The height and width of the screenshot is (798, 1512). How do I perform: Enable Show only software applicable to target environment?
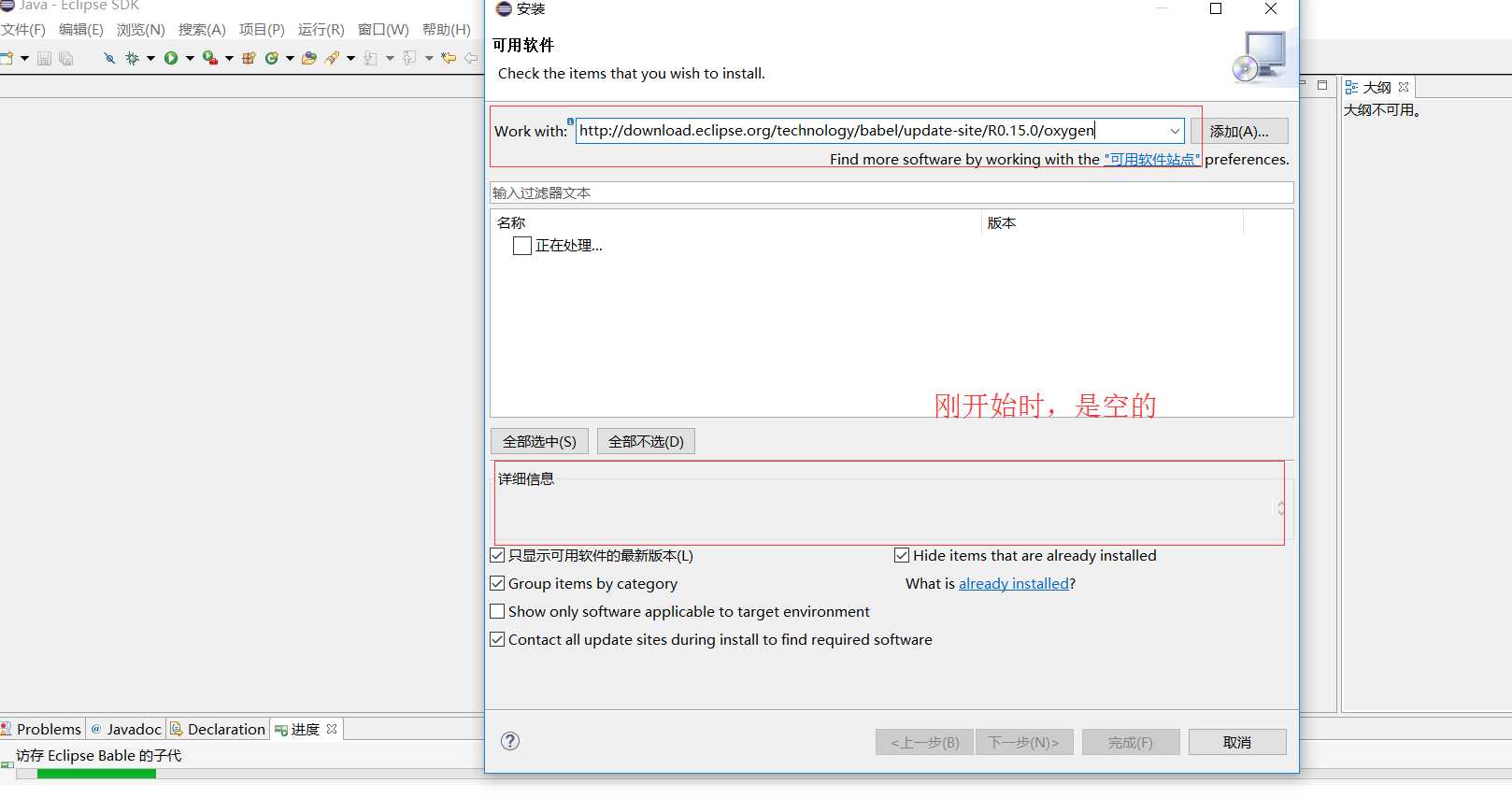click(498, 611)
